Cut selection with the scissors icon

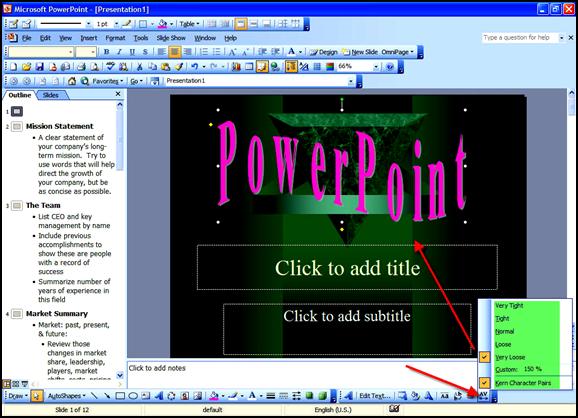pos(139,67)
